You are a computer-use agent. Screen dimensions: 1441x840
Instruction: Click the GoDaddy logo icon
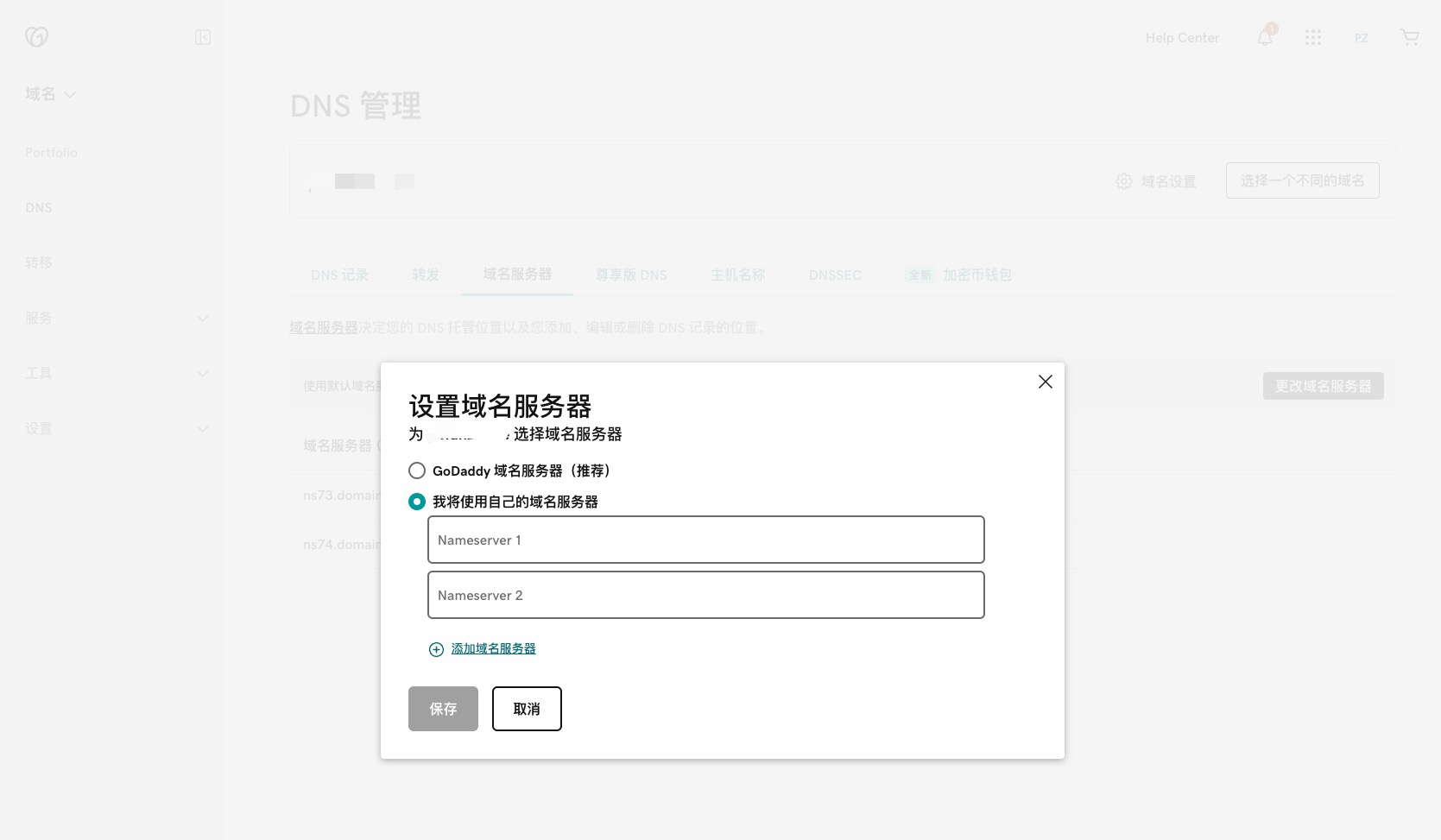tap(36, 37)
